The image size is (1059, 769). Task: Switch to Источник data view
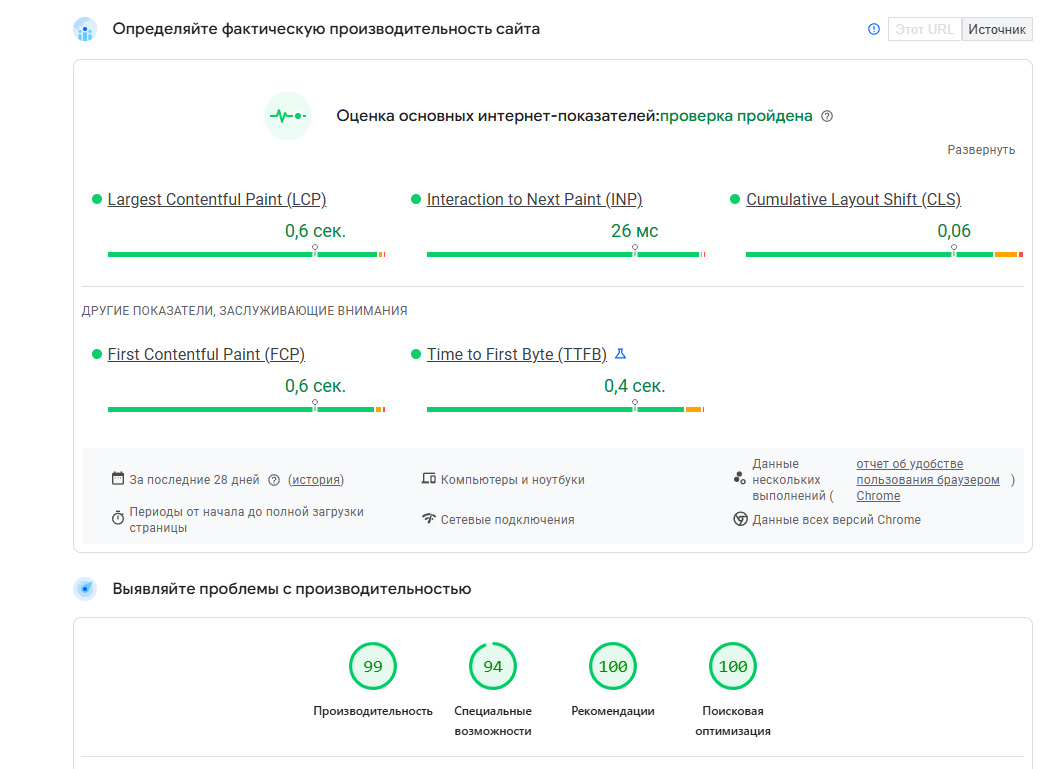pyautogui.click(x=997, y=29)
